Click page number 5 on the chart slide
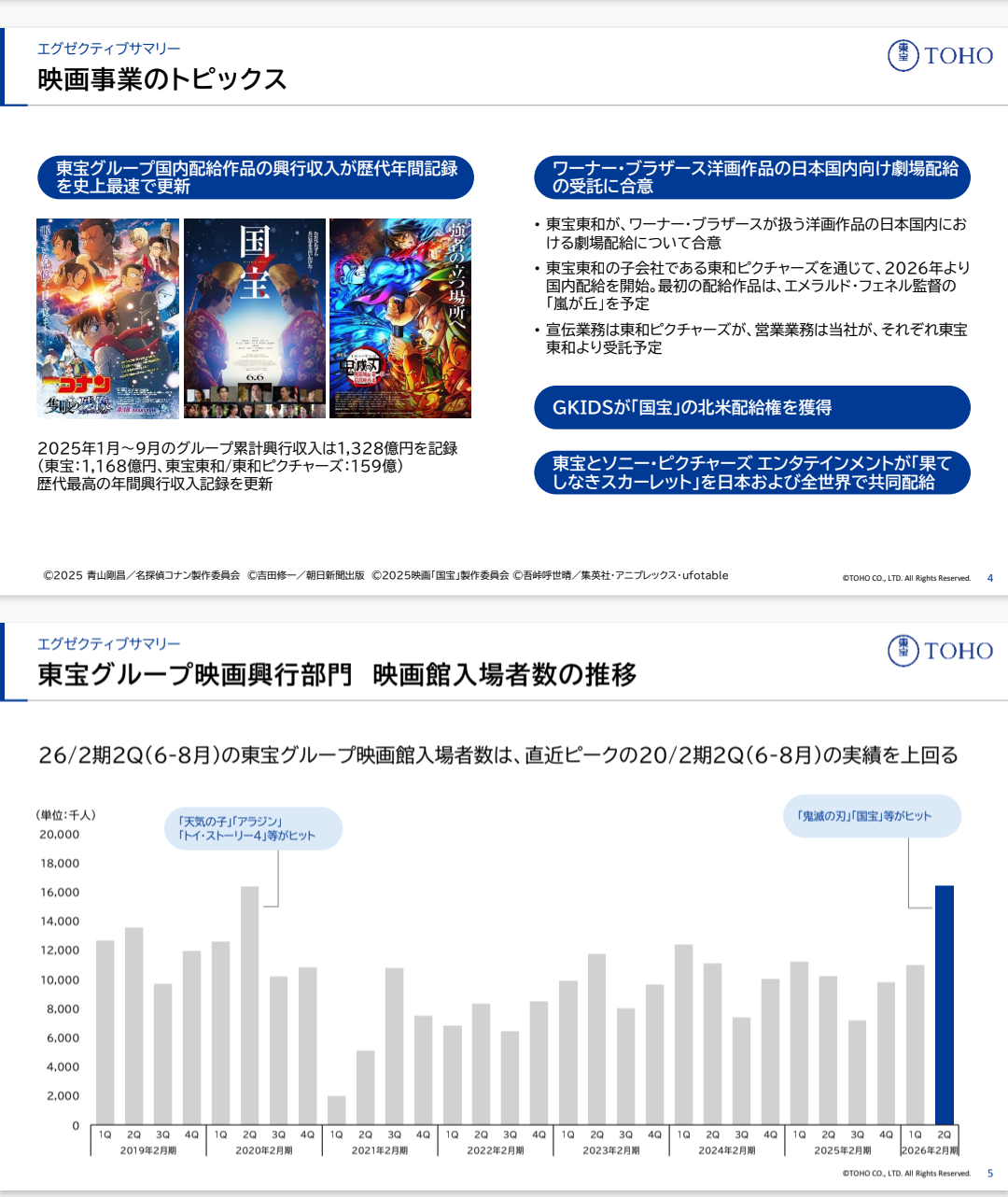Image resolution: width=1008 pixels, height=1197 pixels. coord(990,1174)
